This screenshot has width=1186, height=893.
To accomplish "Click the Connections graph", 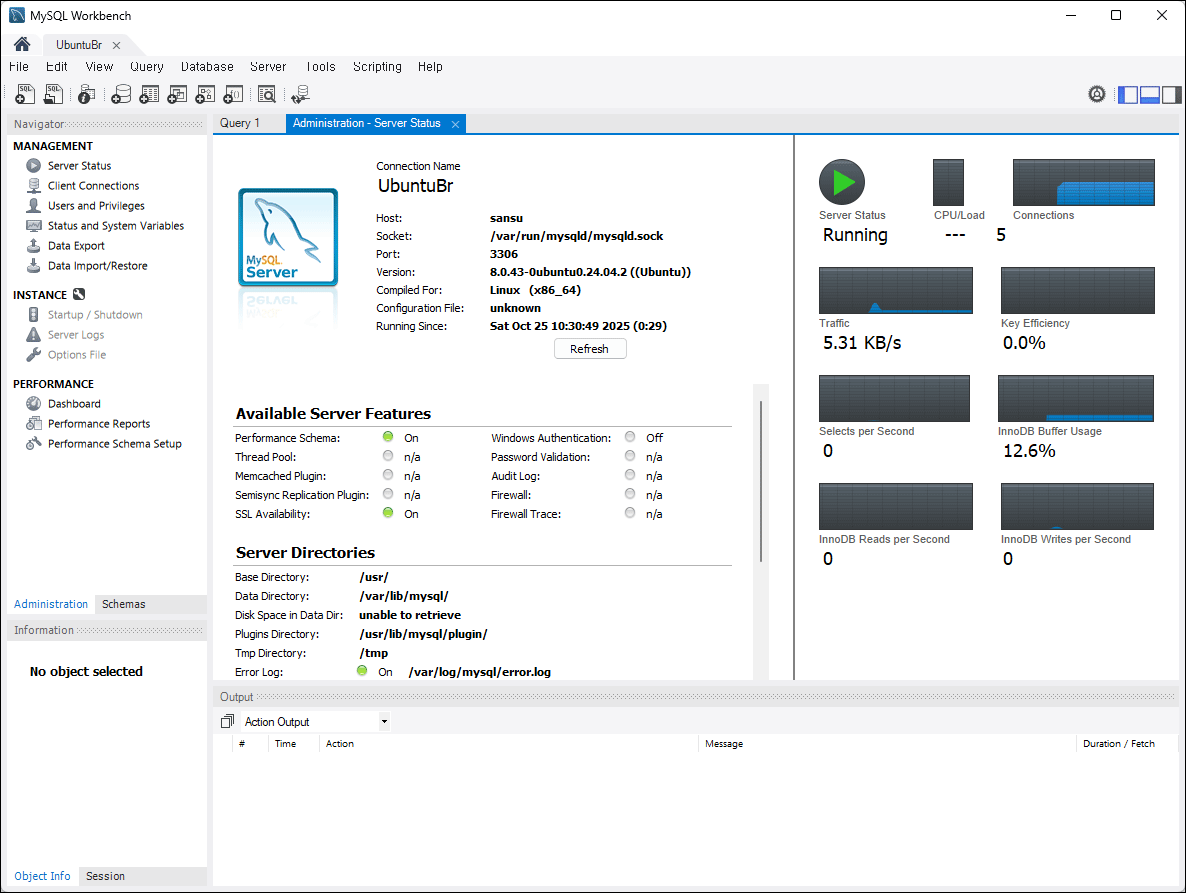I will [x=1084, y=182].
